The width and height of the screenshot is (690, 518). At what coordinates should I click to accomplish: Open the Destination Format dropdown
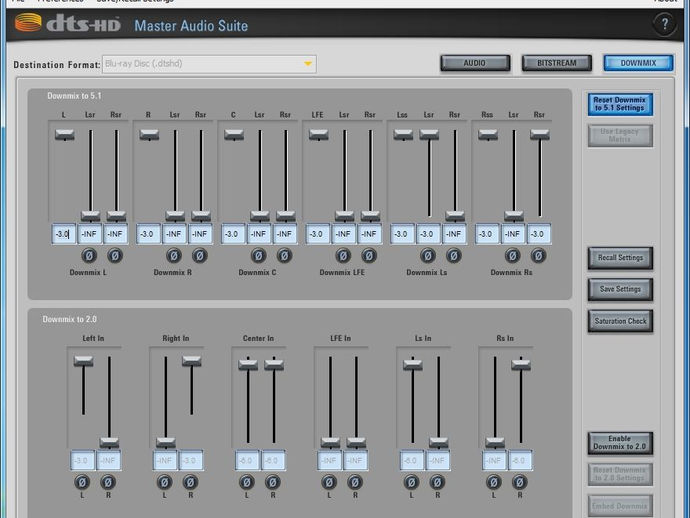[209, 64]
